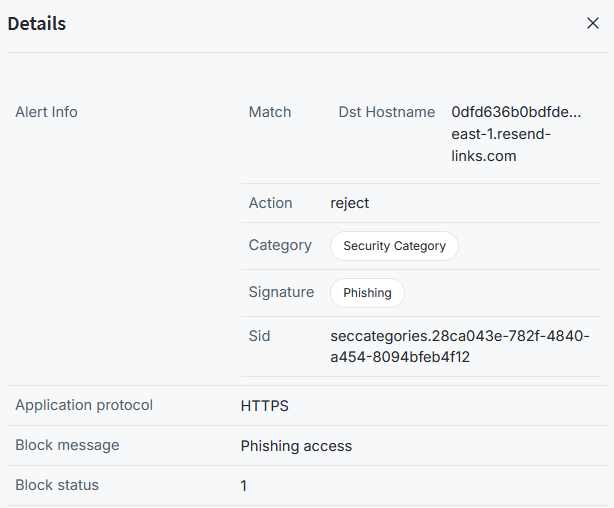Click the Block status value 1

click(x=244, y=486)
